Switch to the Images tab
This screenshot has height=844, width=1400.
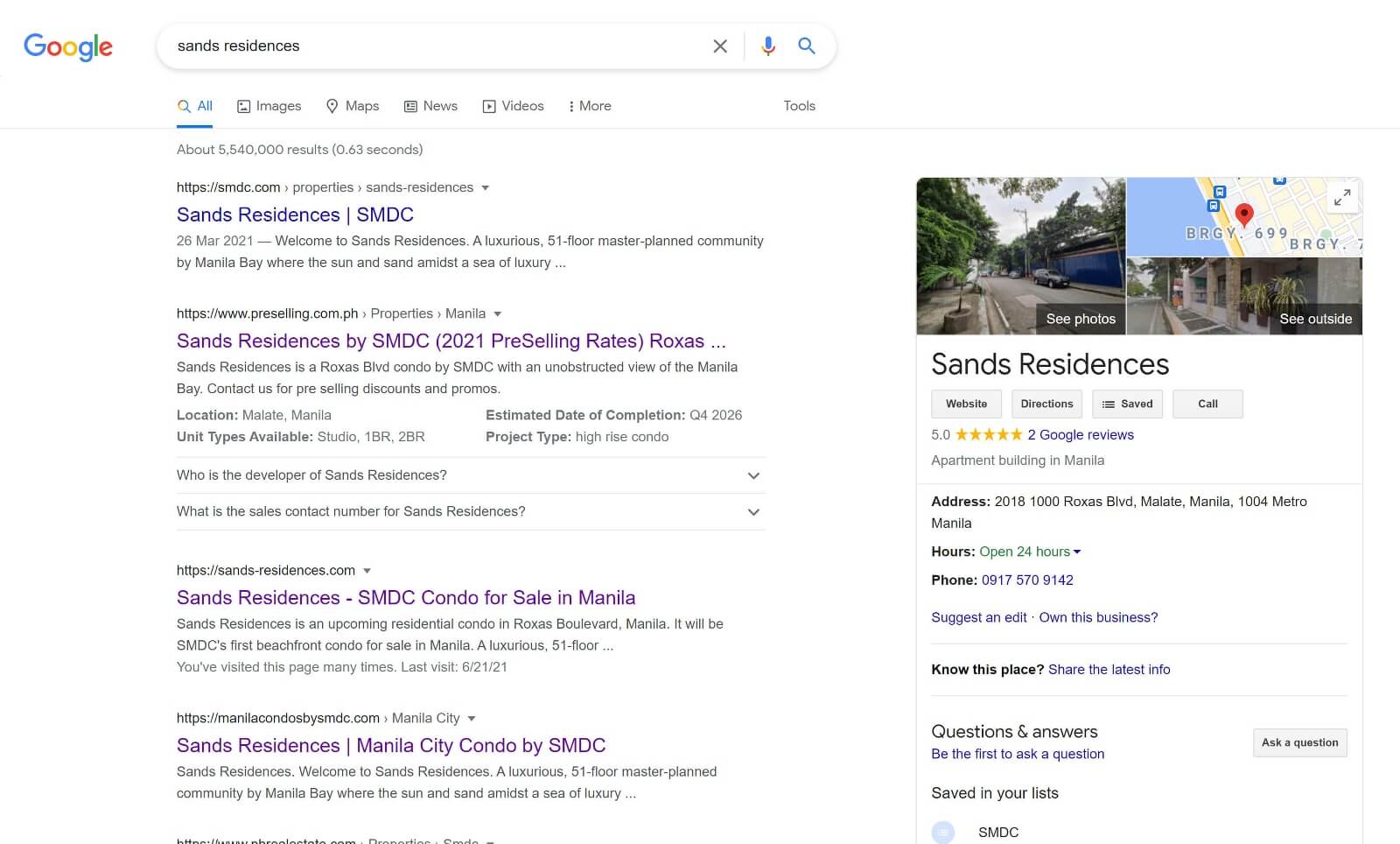tap(269, 106)
